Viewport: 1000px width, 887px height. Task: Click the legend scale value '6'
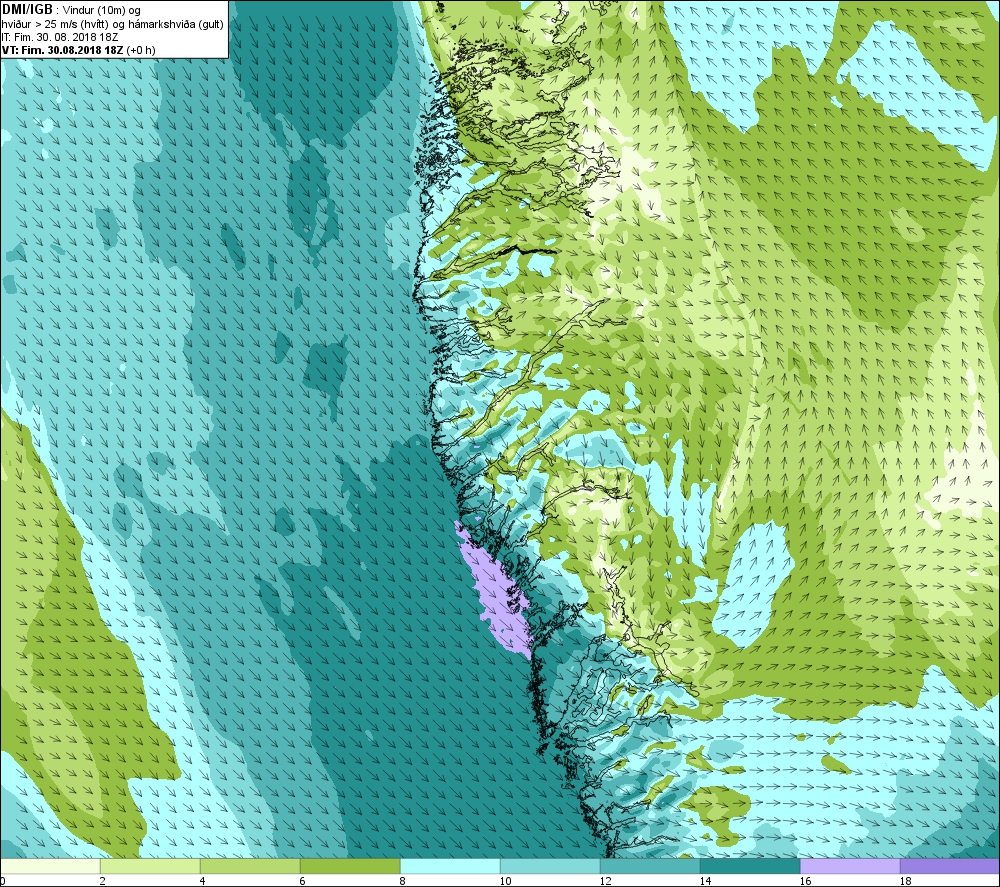(x=302, y=881)
